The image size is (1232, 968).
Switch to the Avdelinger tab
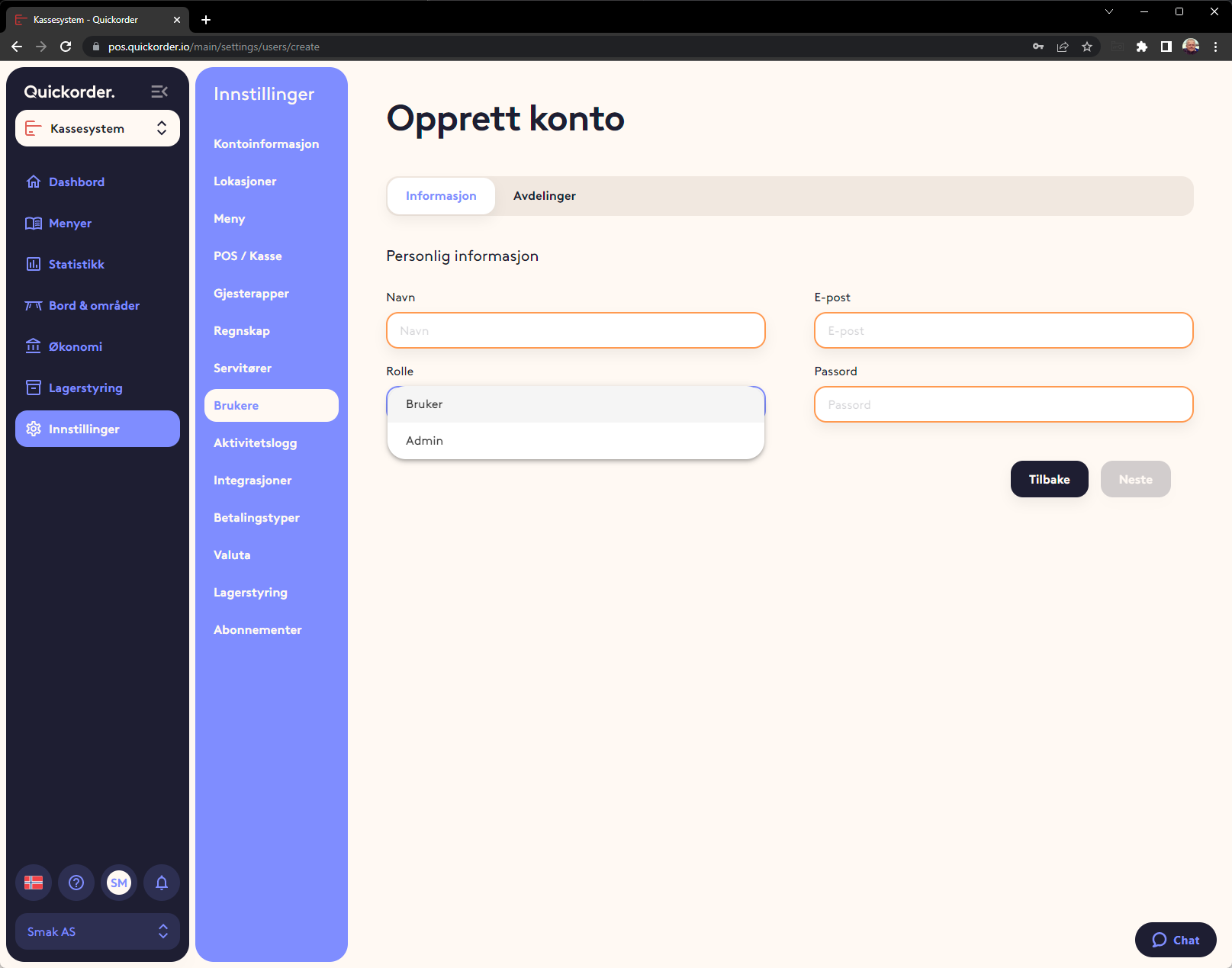click(545, 196)
